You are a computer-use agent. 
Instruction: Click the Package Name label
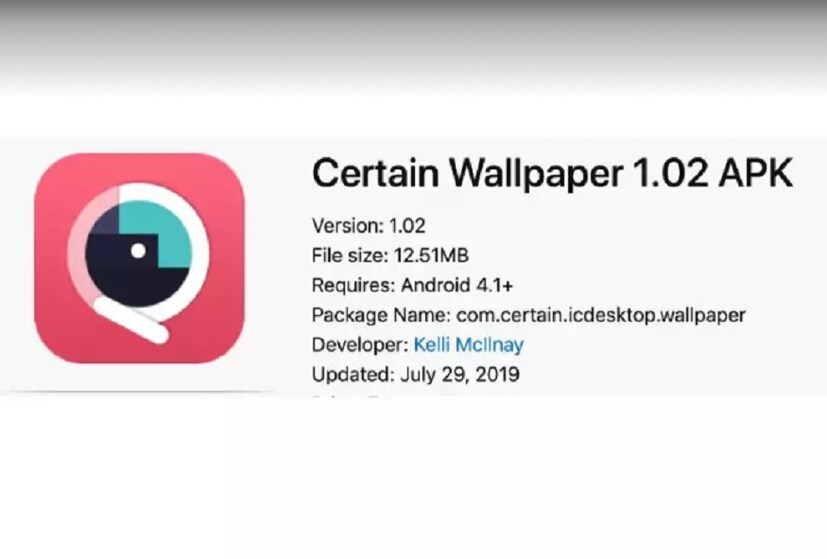tap(380, 315)
